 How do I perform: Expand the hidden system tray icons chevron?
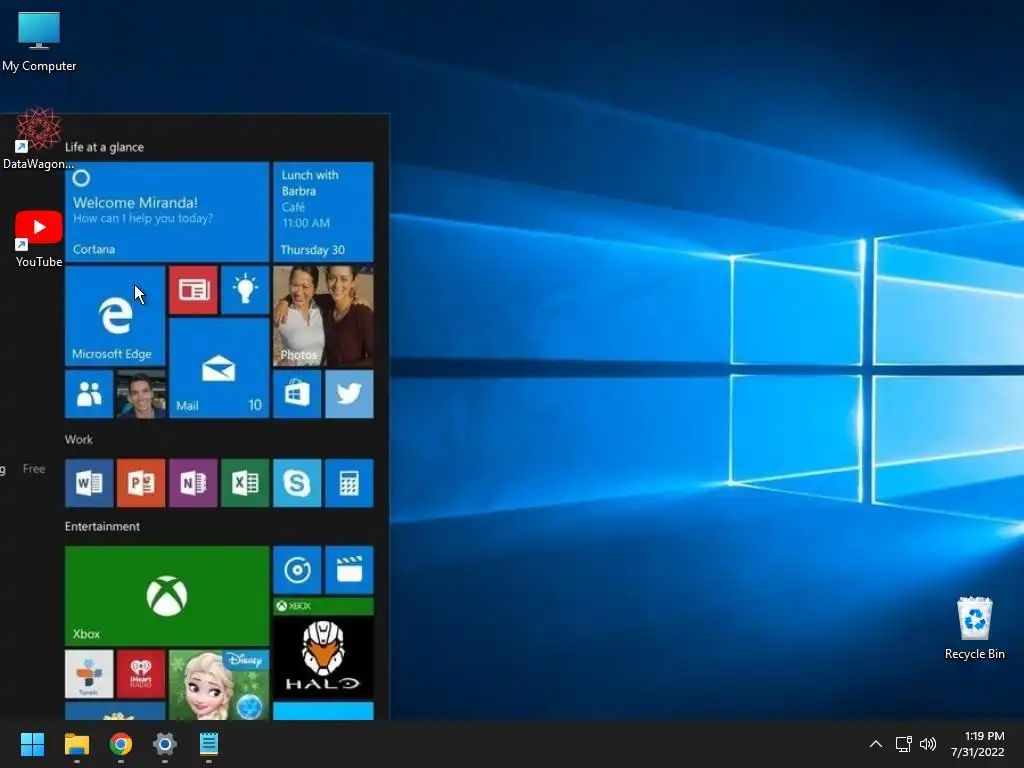876,744
